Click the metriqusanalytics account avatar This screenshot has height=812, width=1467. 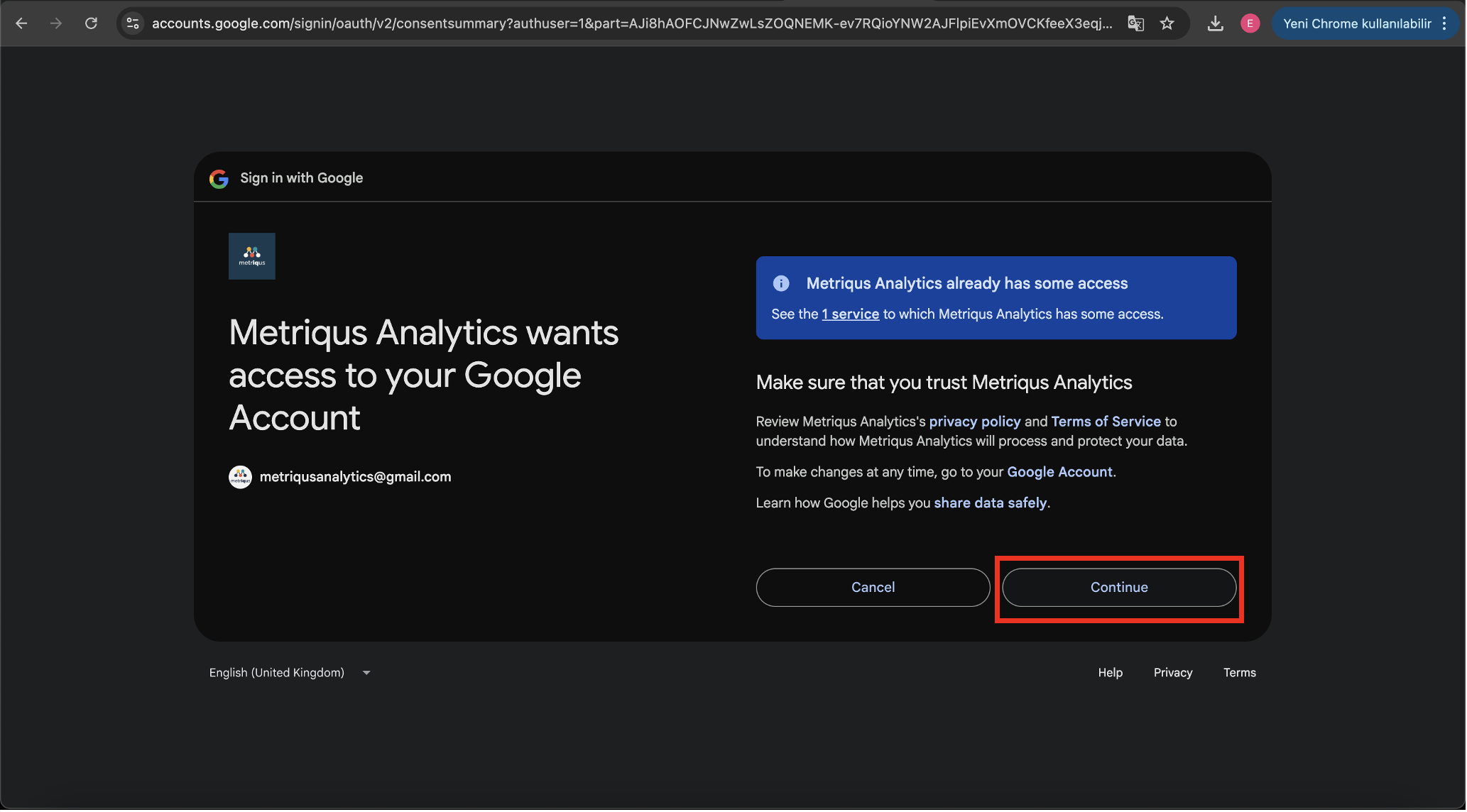point(241,477)
